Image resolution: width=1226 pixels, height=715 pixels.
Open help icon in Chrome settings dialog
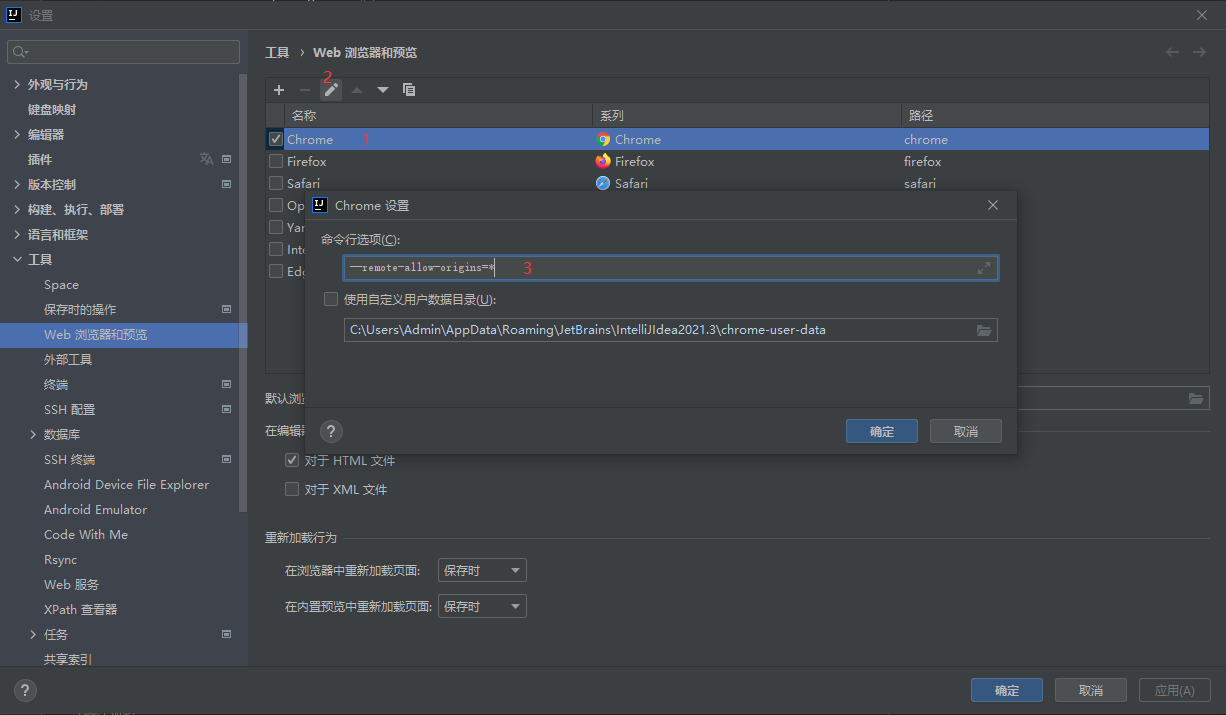click(331, 431)
